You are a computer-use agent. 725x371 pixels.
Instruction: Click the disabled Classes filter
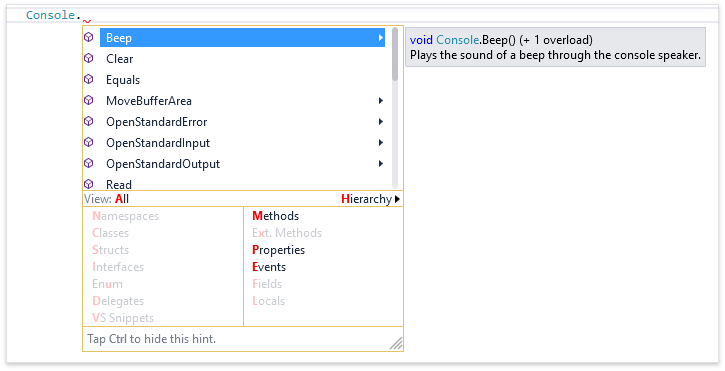pos(111,233)
